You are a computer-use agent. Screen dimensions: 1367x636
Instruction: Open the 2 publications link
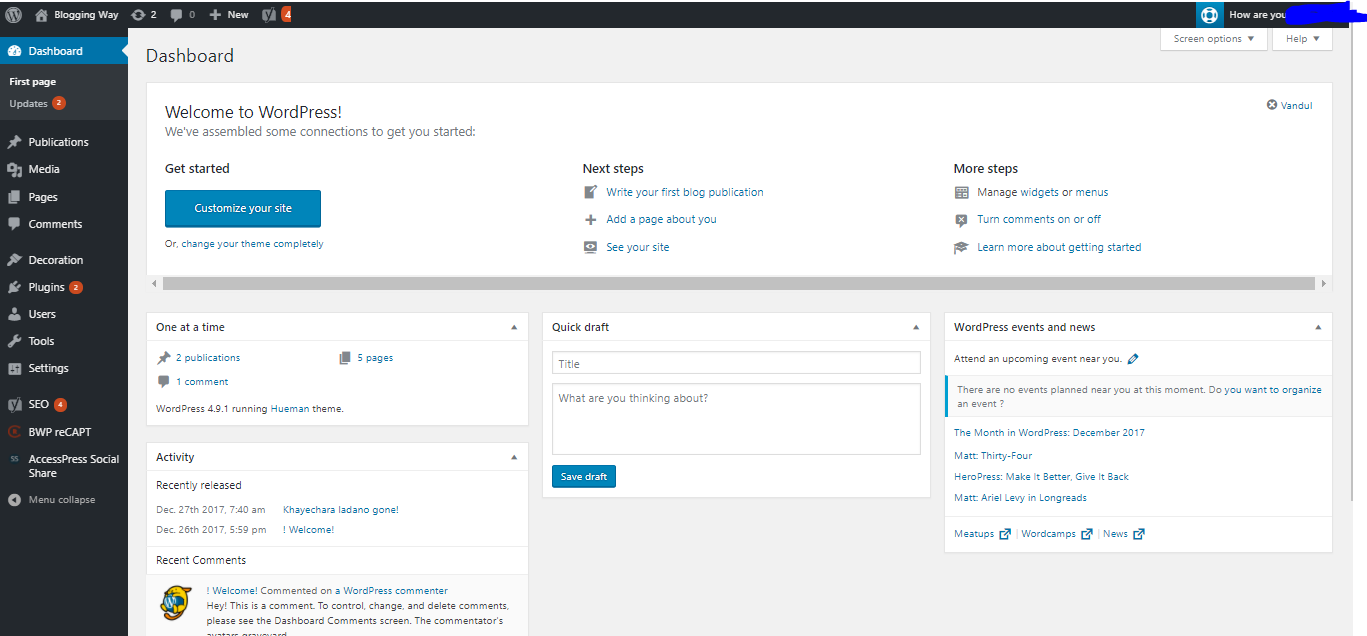(208, 358)
